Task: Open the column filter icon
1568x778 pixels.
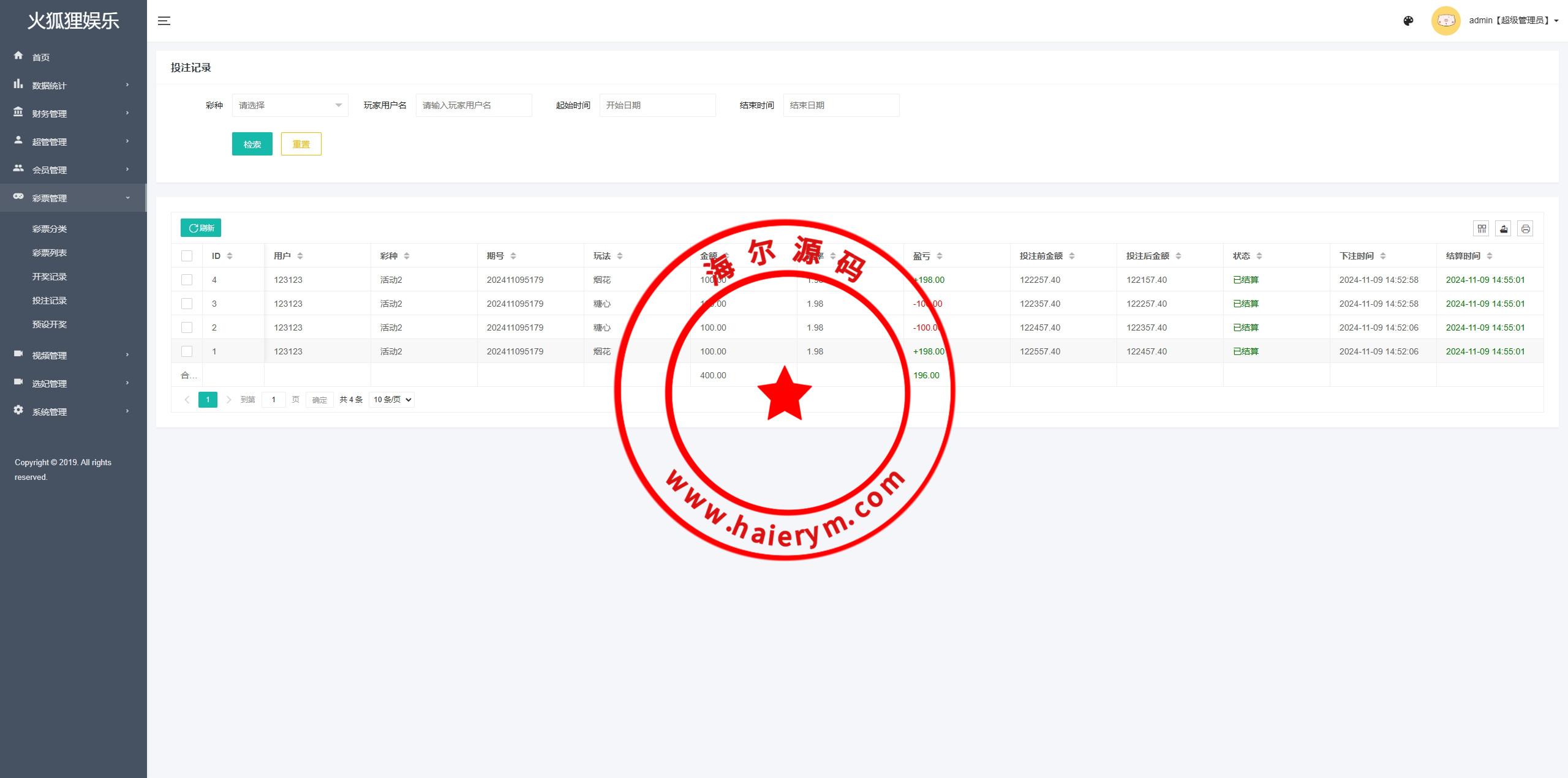Action: (x=1482, y=228)
